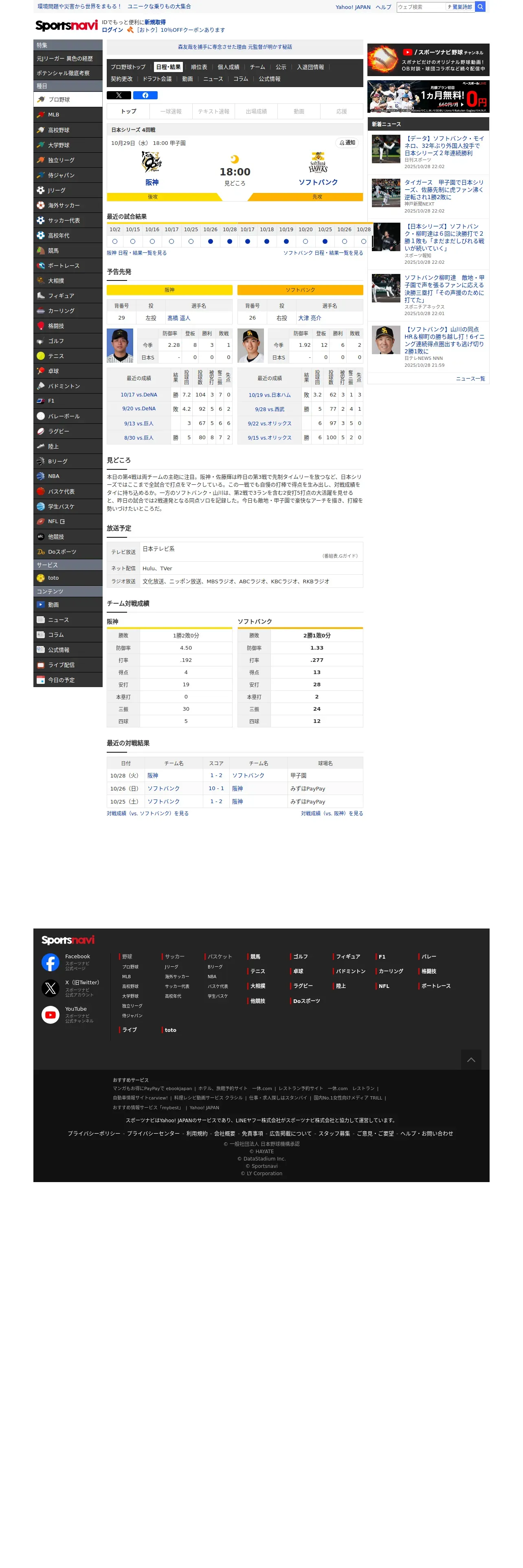Image resolution: width=523 pixels, height=1568 pixels.
Task: Open テニス in the sidebar
Action: pyautogui.click(x=68, y=355)
